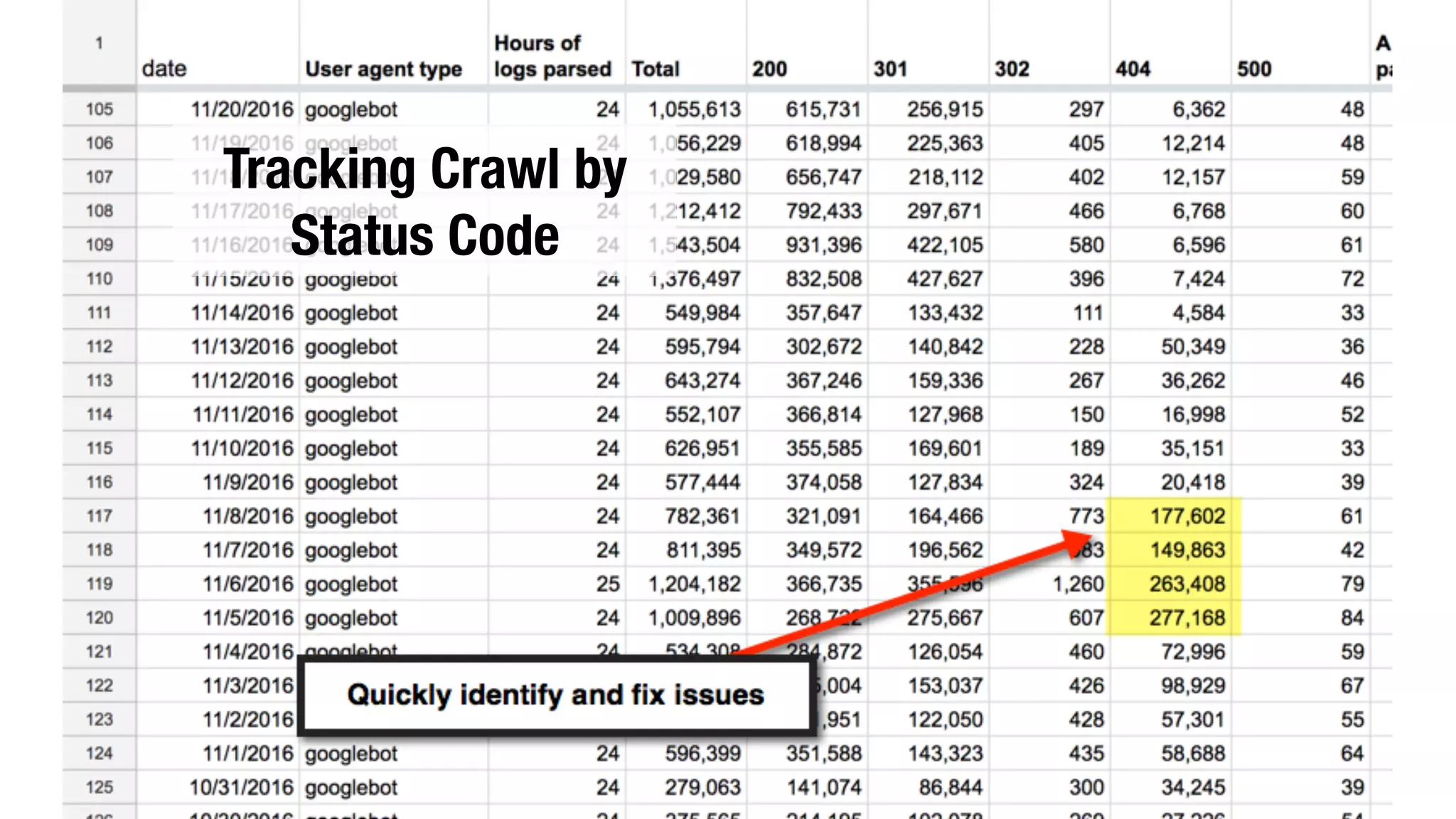
Task: Click total cell 549,984
Action: pos(686,313)
